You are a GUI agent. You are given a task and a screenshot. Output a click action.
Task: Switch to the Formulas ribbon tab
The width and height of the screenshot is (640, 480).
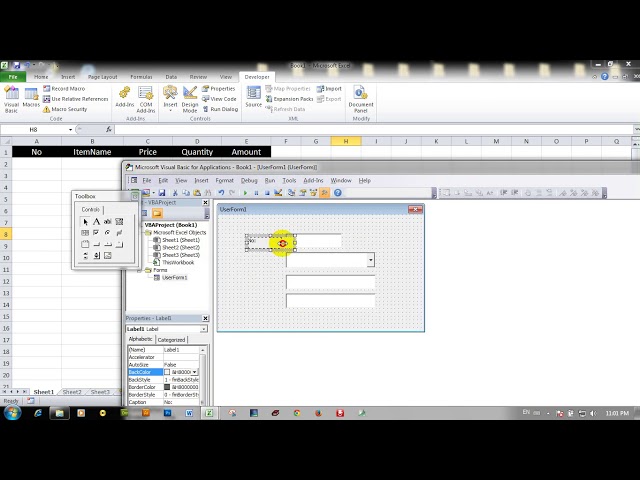[141, 77]
